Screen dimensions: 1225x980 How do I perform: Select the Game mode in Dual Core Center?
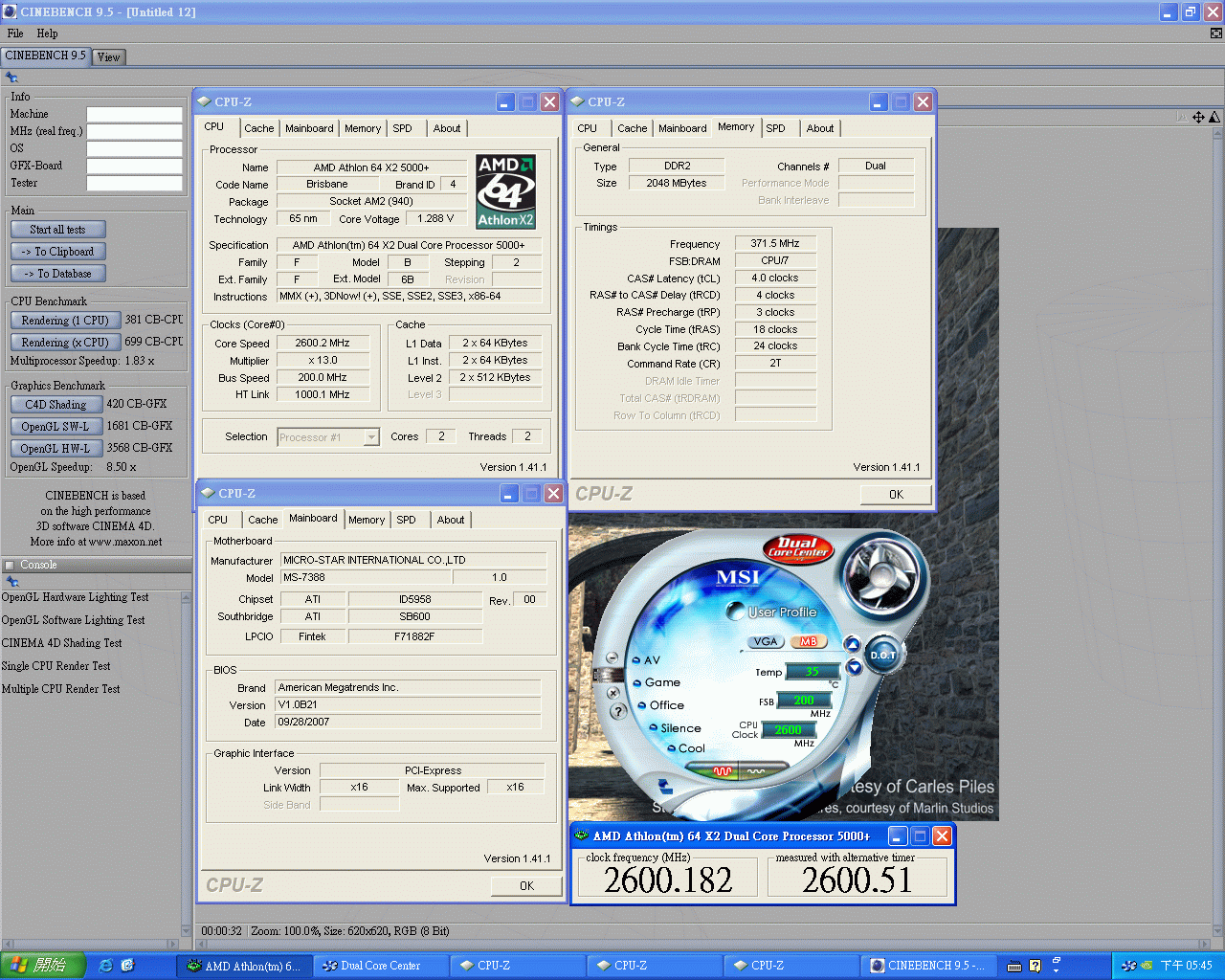pyautogui.click(x=656, y=682)
